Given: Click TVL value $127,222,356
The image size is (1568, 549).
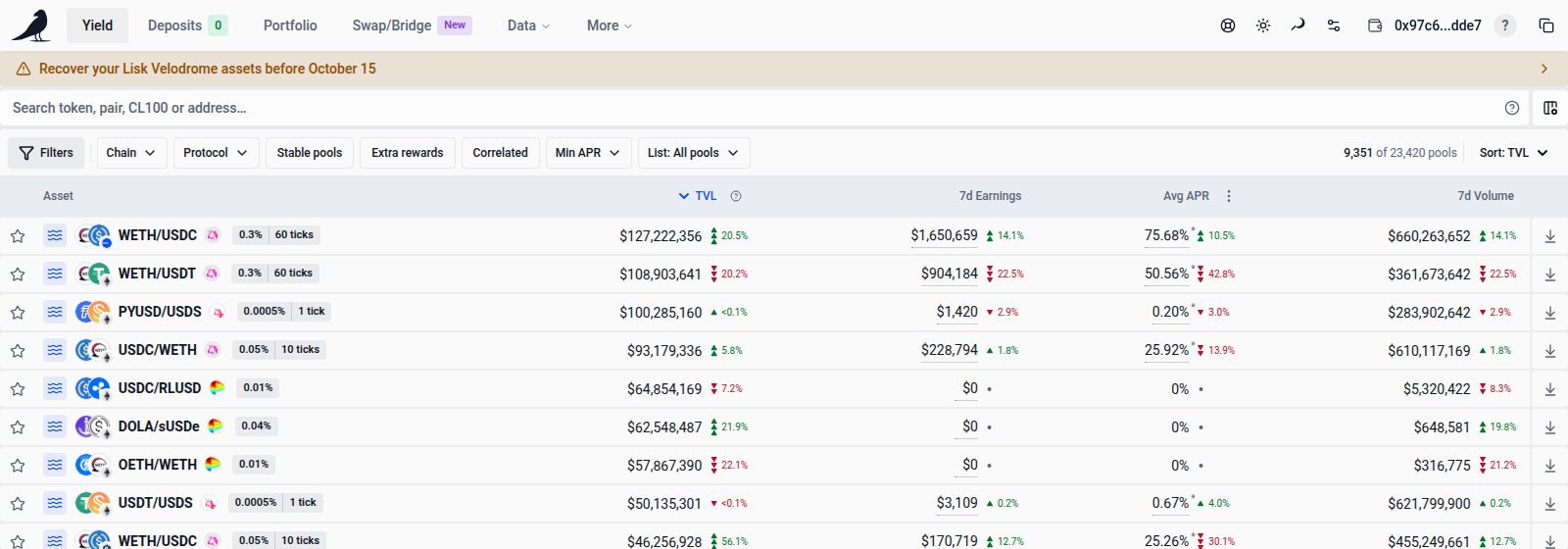Looking at the screenshot, I should (x=661, y=236).
